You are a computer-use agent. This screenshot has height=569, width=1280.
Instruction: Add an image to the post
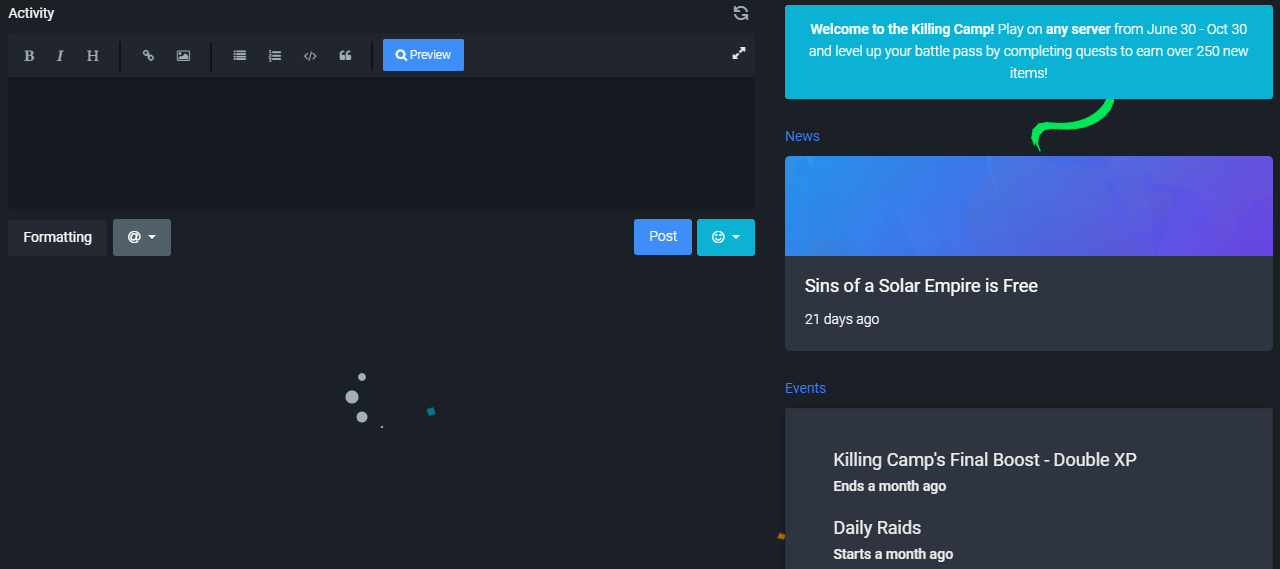(183, 56)
